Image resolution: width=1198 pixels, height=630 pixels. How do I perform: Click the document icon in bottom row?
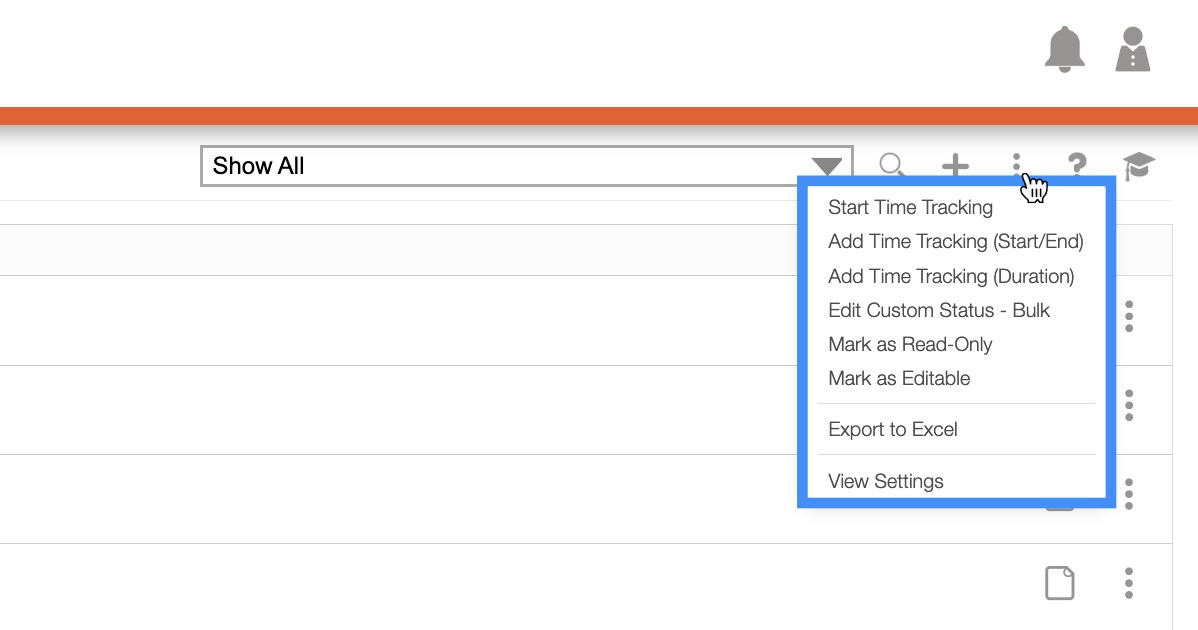1059,582
